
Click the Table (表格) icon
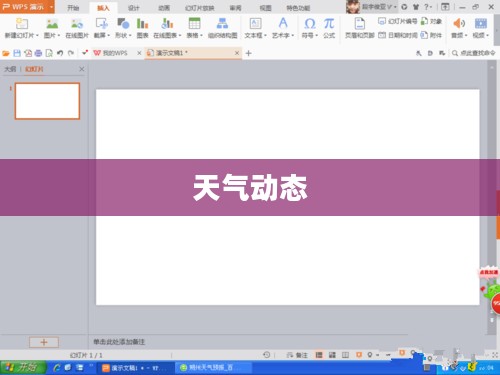(x=194, y=23)
